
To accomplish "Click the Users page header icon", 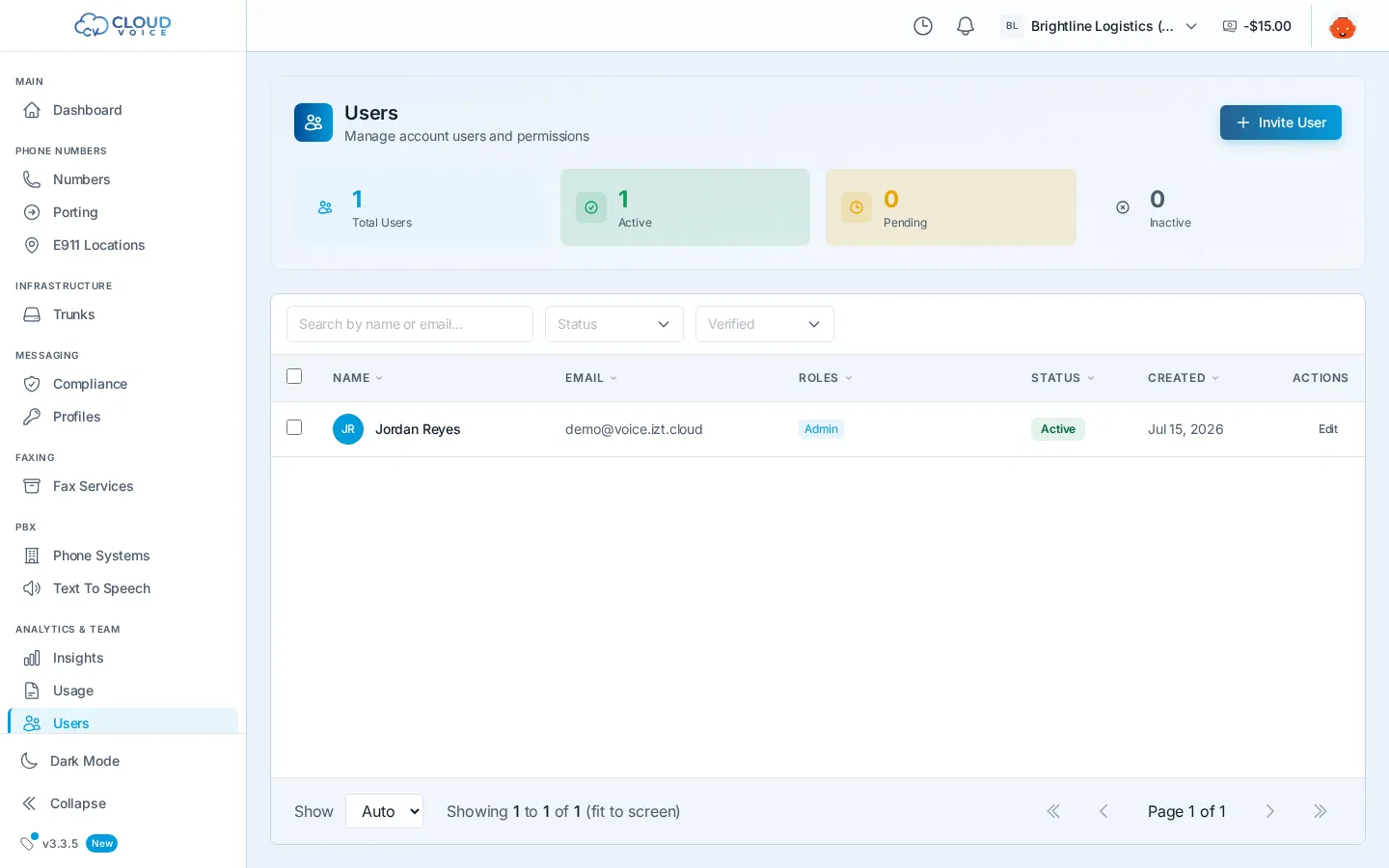I will tap(313, 122).
